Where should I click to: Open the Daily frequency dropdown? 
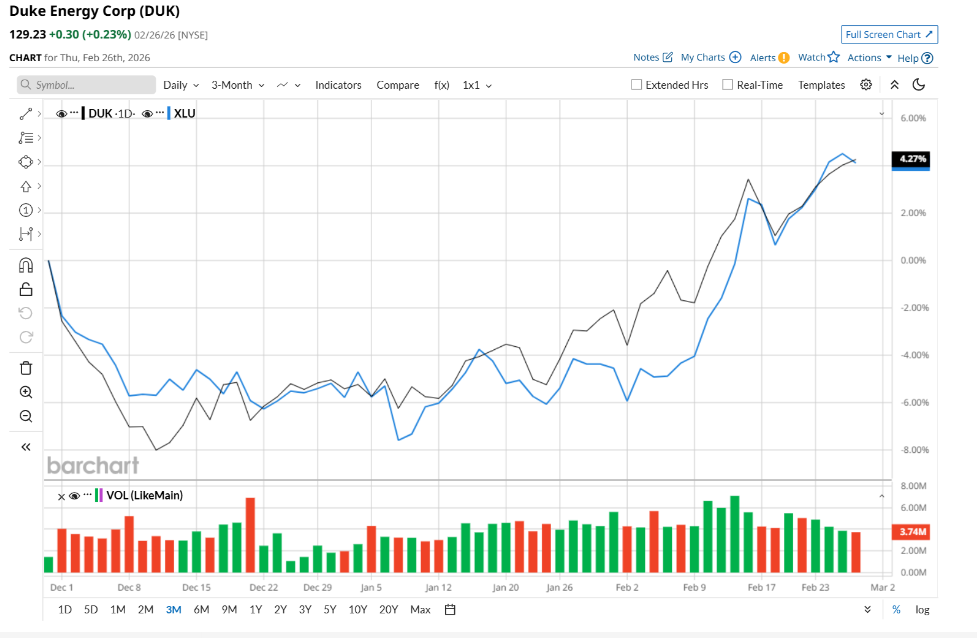coord(181,85)
